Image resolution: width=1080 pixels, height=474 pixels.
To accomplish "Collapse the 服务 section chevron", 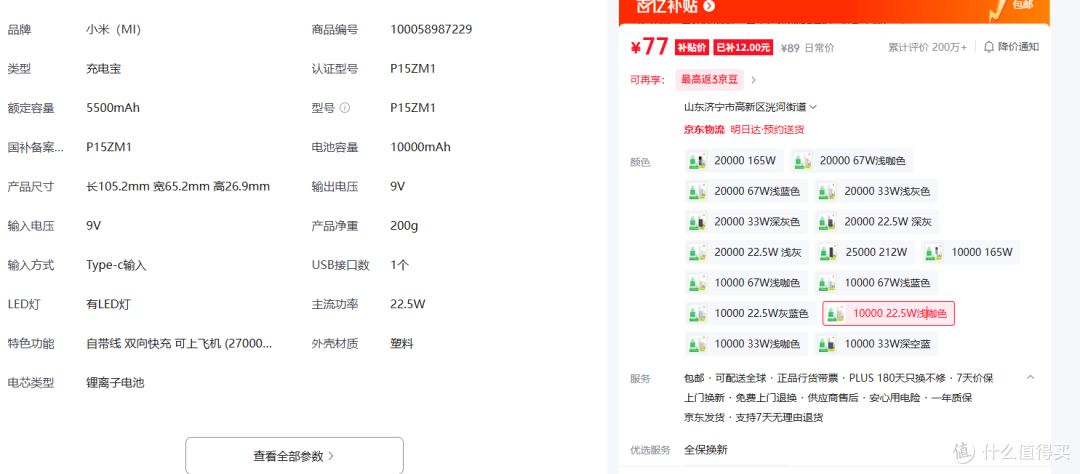I will pyautogui.click(x=1030, y=378).
